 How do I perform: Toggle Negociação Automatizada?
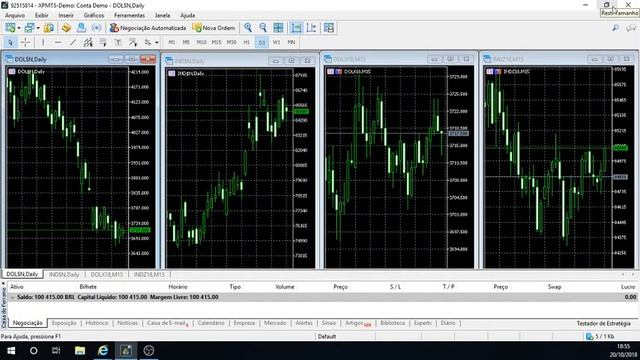(x=148, y=28)
